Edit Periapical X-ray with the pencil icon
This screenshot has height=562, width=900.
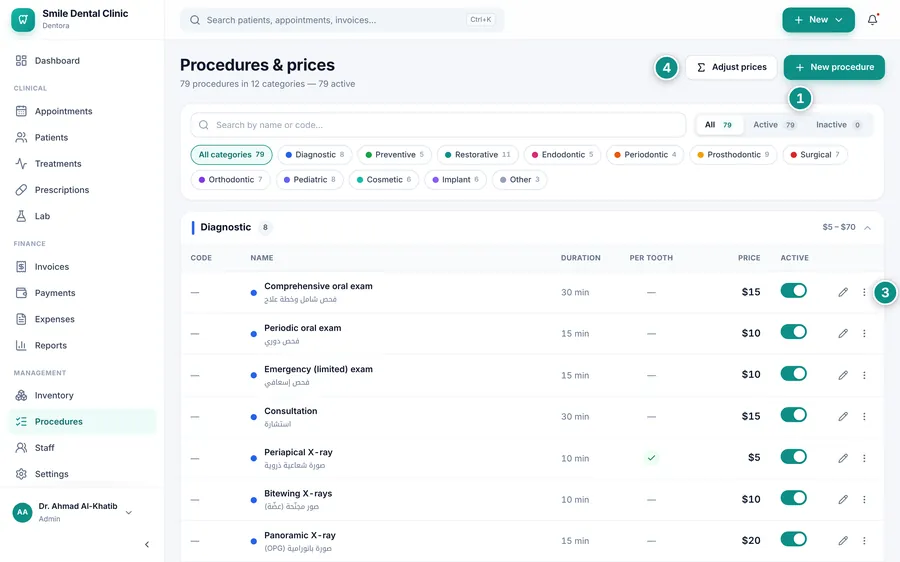click(843, 458)
